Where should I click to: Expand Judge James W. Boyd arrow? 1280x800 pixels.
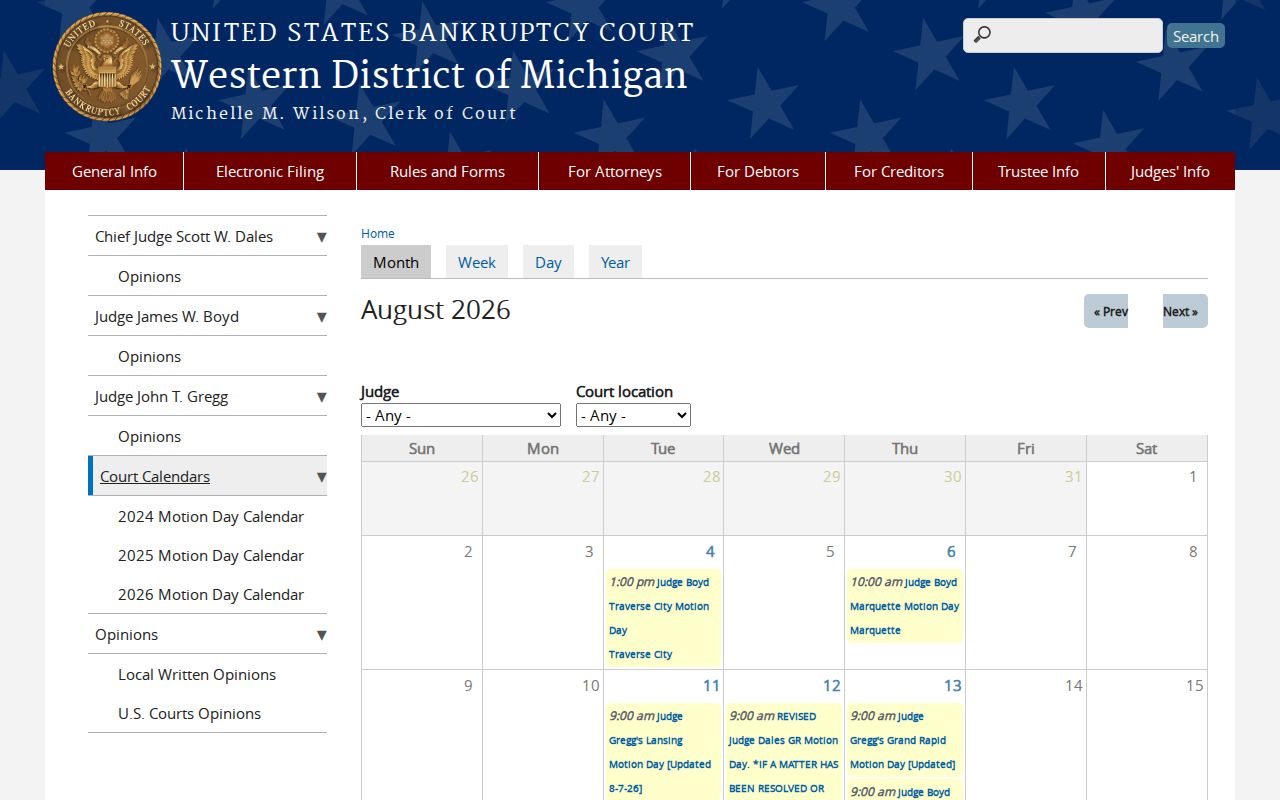coord(321,317)
